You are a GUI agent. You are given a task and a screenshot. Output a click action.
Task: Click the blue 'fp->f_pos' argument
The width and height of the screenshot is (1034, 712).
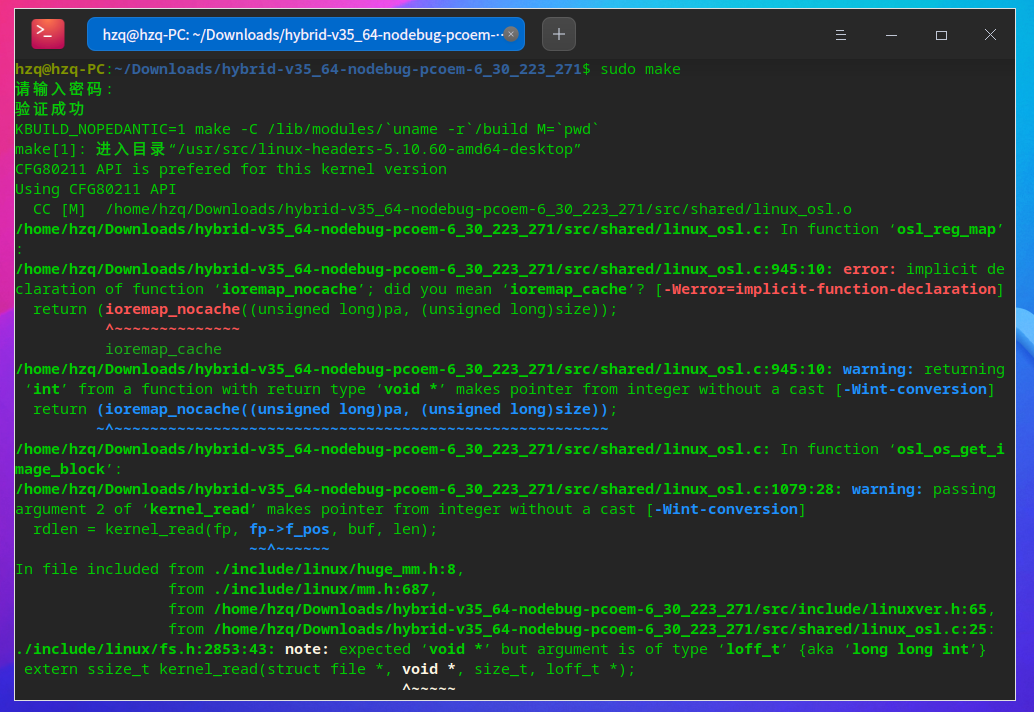click(x=294, y=529)
